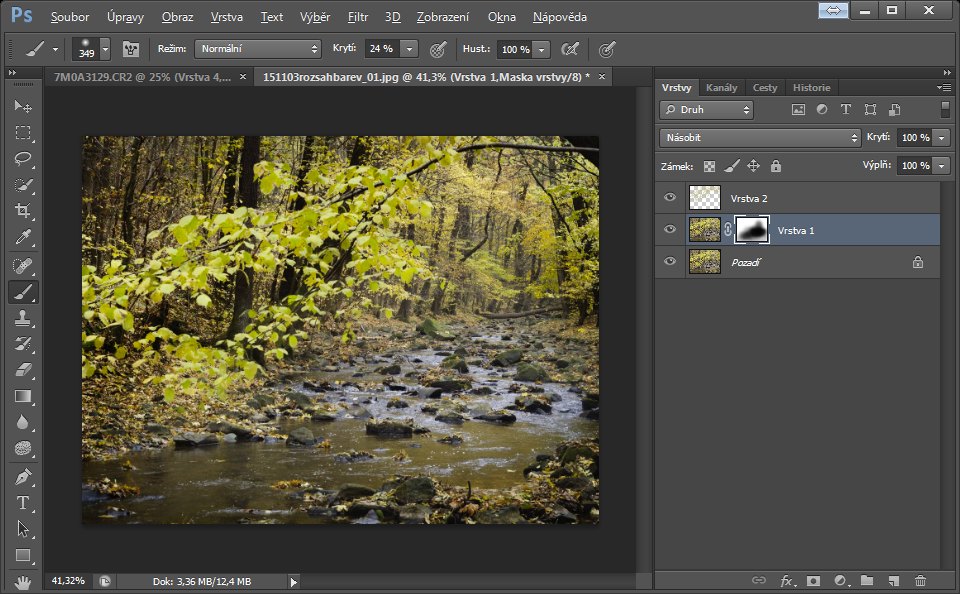This screenshot has height=594, width=960.
Task: Add layer style via fx icon
Action: pos(787,580)
